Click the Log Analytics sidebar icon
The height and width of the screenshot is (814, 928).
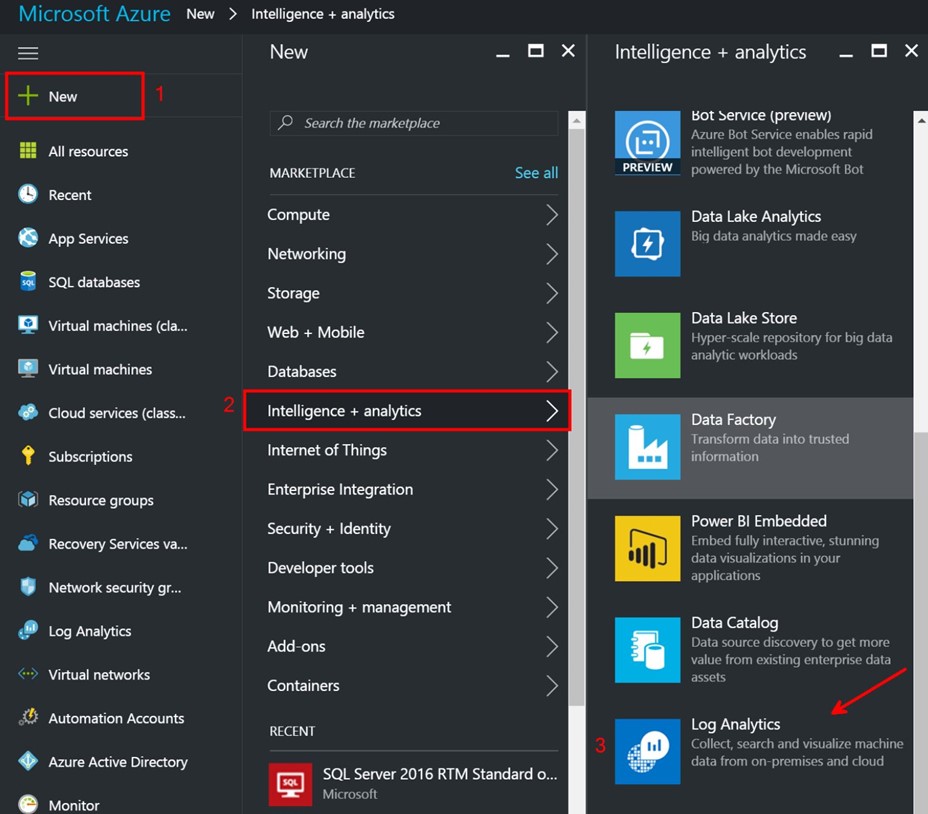[28, 630]
